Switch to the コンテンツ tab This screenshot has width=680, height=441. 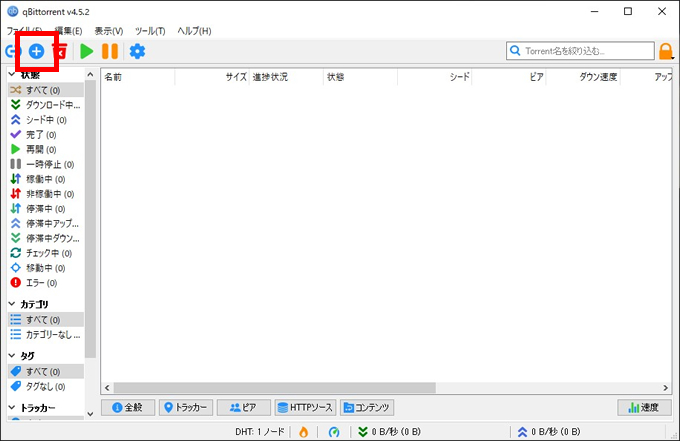tap(367, 407)
